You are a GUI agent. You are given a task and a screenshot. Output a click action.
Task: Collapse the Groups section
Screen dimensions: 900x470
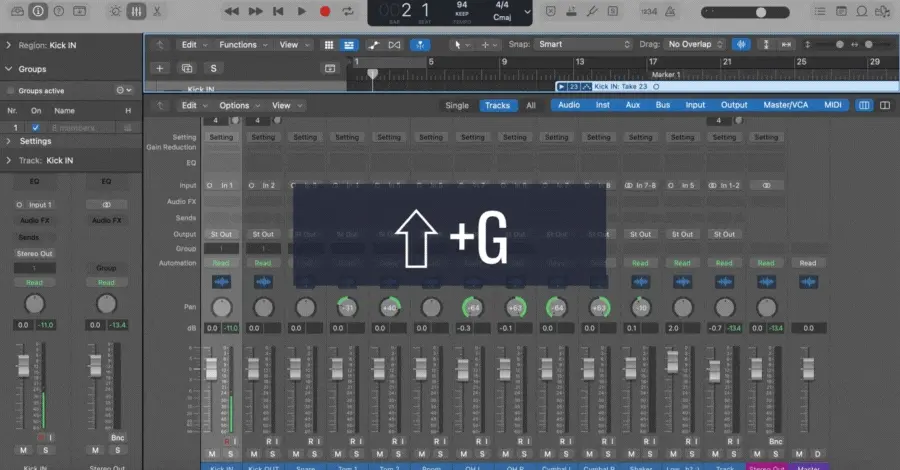click(9, 69)
